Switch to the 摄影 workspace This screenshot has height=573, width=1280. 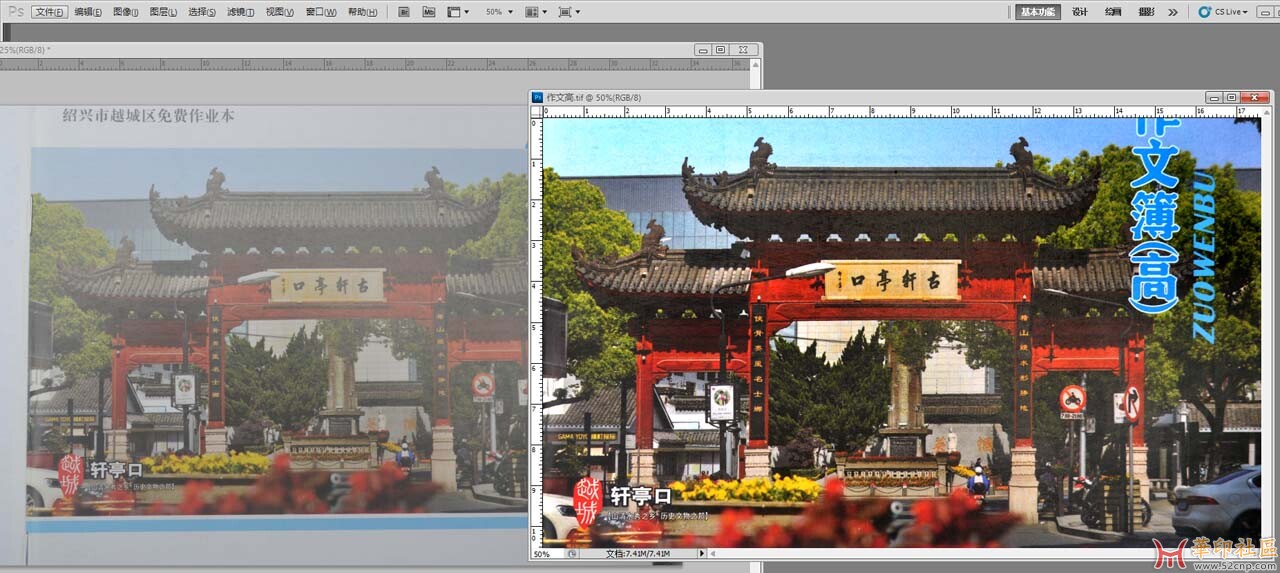(1146, 12)
